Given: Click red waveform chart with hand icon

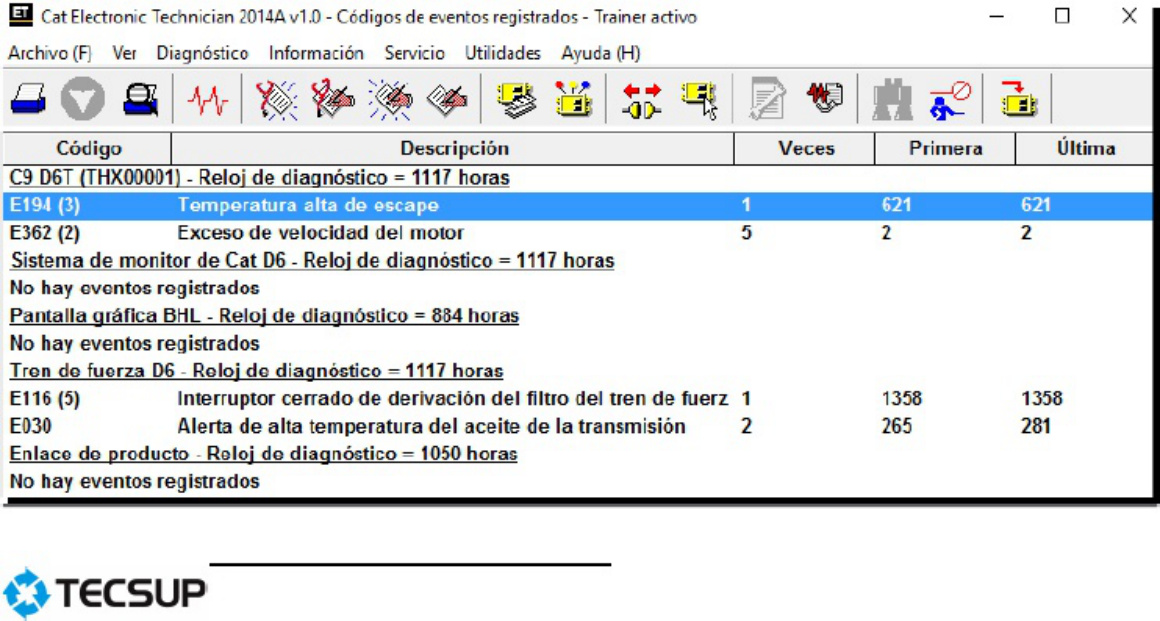Looking at the screenshot, I should pos(823,98).
